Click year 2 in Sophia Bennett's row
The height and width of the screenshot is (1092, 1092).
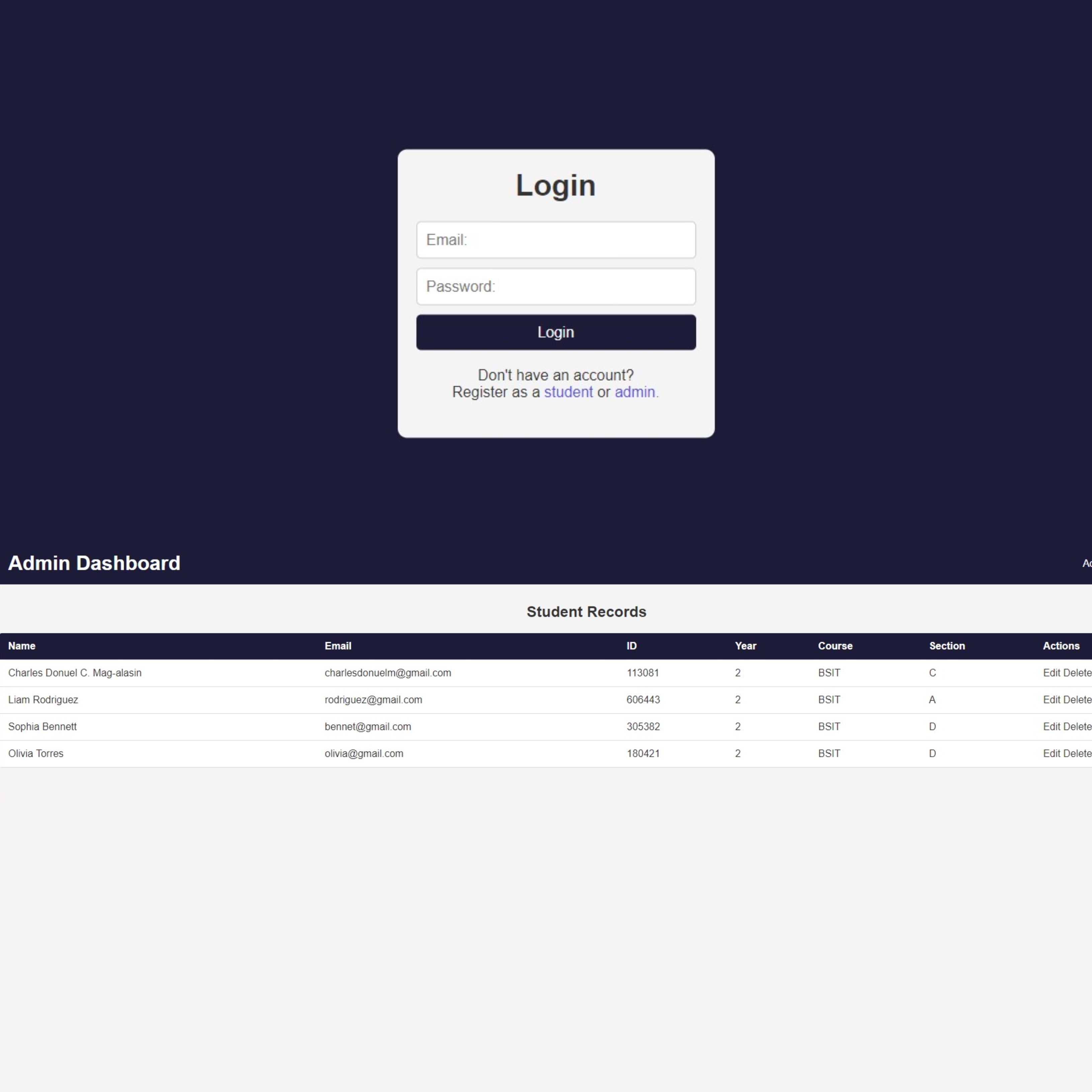coord(738,727)
